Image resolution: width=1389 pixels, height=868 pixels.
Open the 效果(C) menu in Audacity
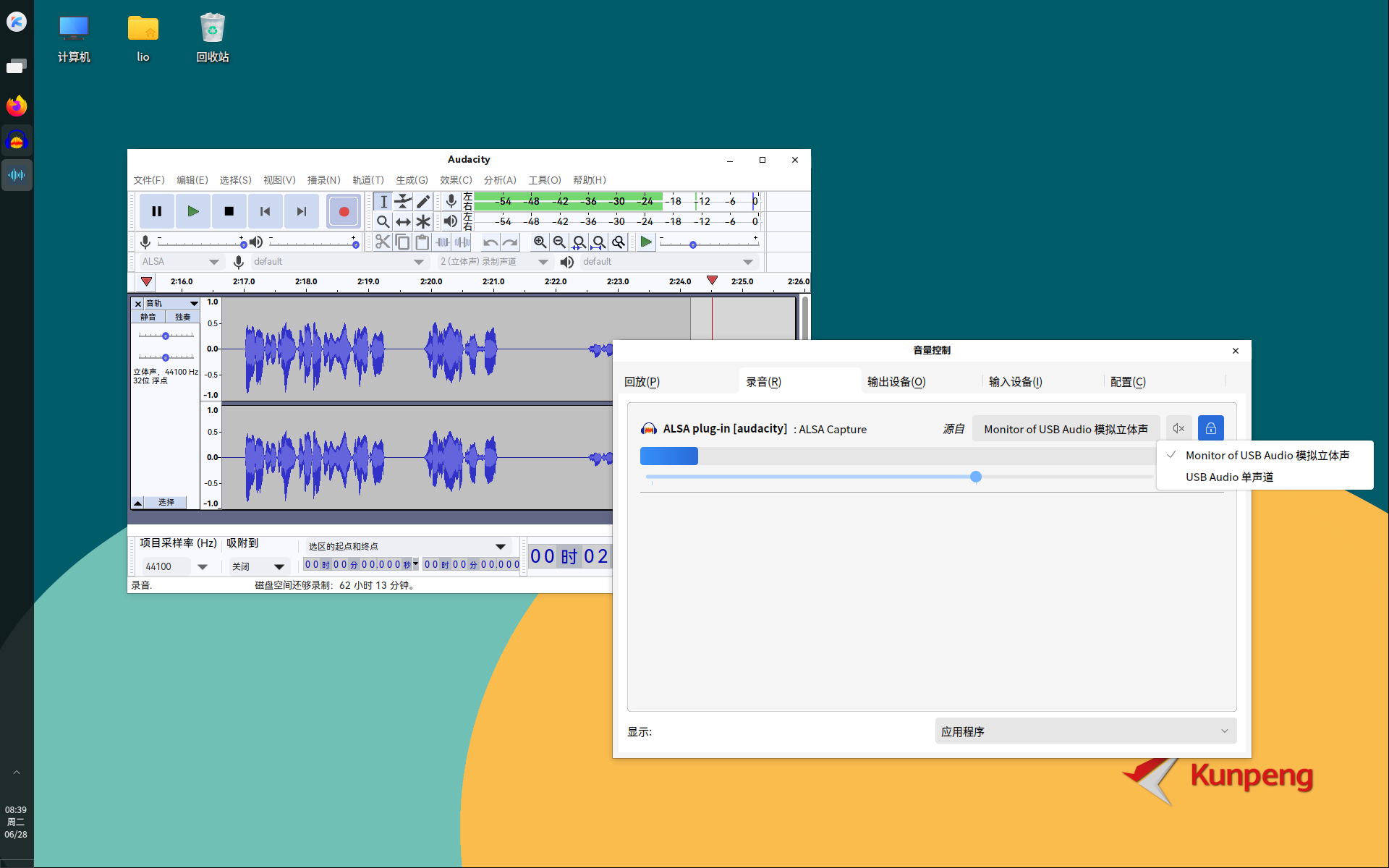click(x=455, y=180)
